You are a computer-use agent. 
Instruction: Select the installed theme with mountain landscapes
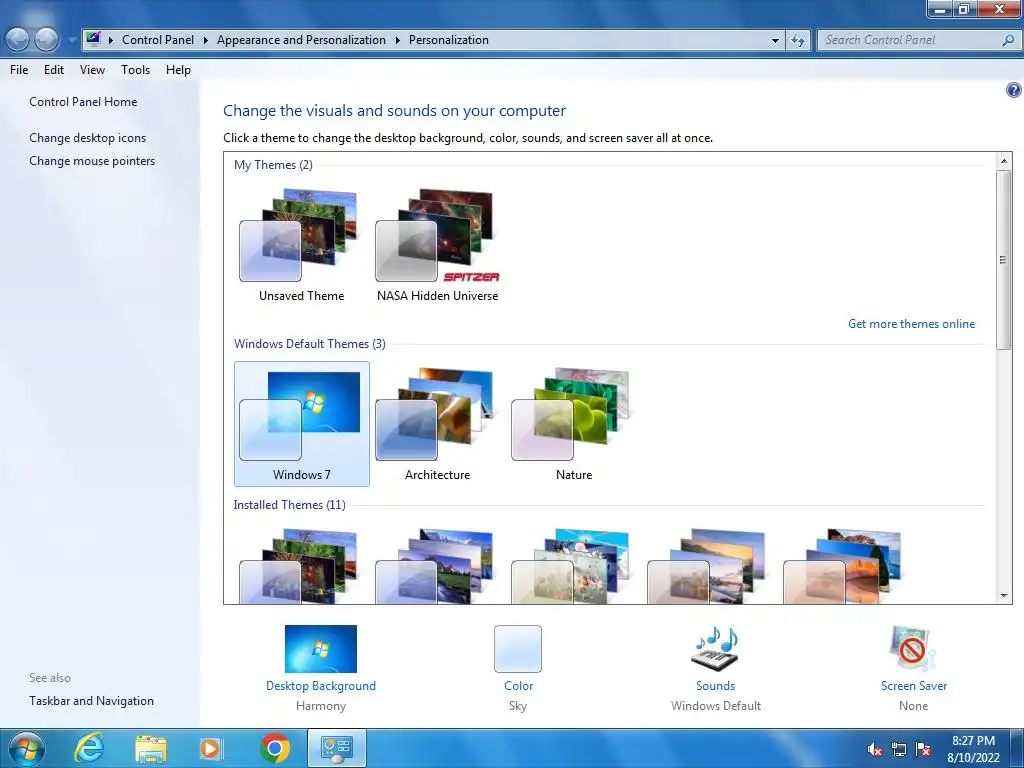(x=437, y=566)
